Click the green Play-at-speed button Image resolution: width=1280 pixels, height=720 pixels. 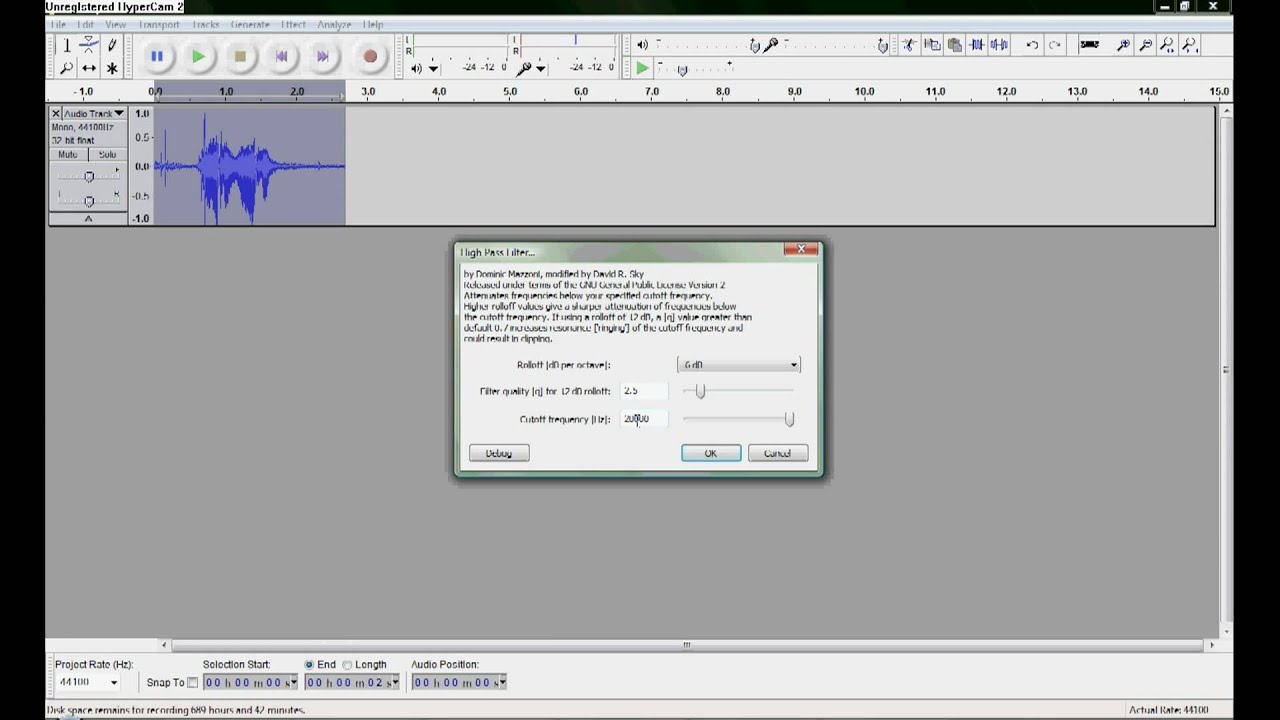pos(642,68)
